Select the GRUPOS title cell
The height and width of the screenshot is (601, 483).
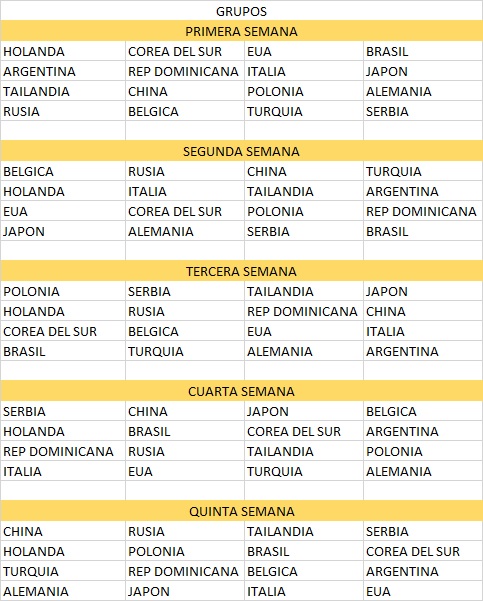242,11
